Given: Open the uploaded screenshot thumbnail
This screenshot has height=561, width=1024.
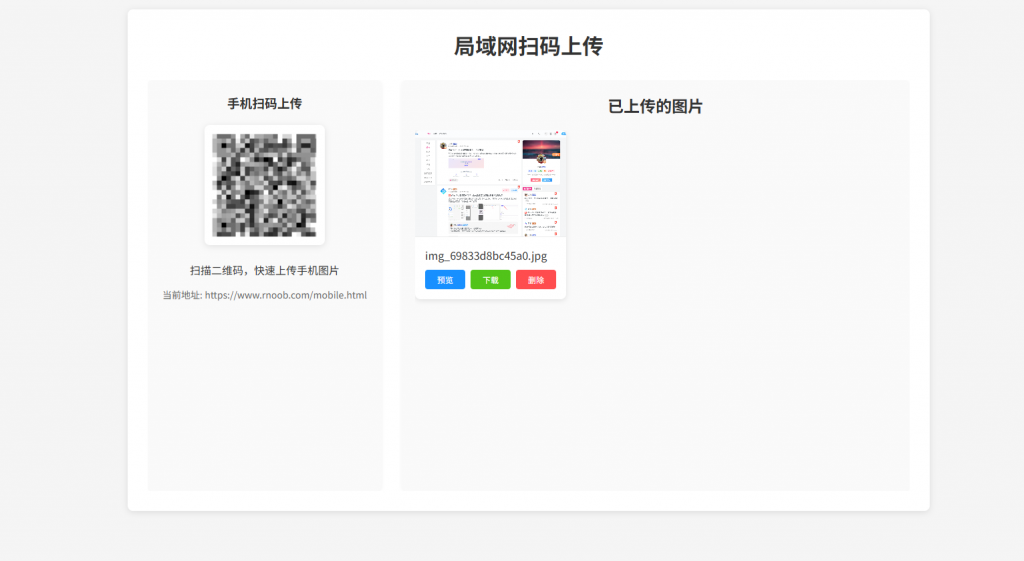Looking at the screenshot, I should (490, 184).
